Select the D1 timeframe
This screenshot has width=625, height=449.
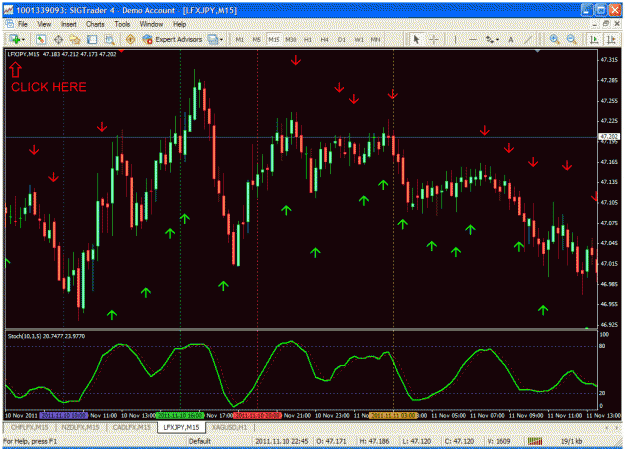(x=342, y=39)
